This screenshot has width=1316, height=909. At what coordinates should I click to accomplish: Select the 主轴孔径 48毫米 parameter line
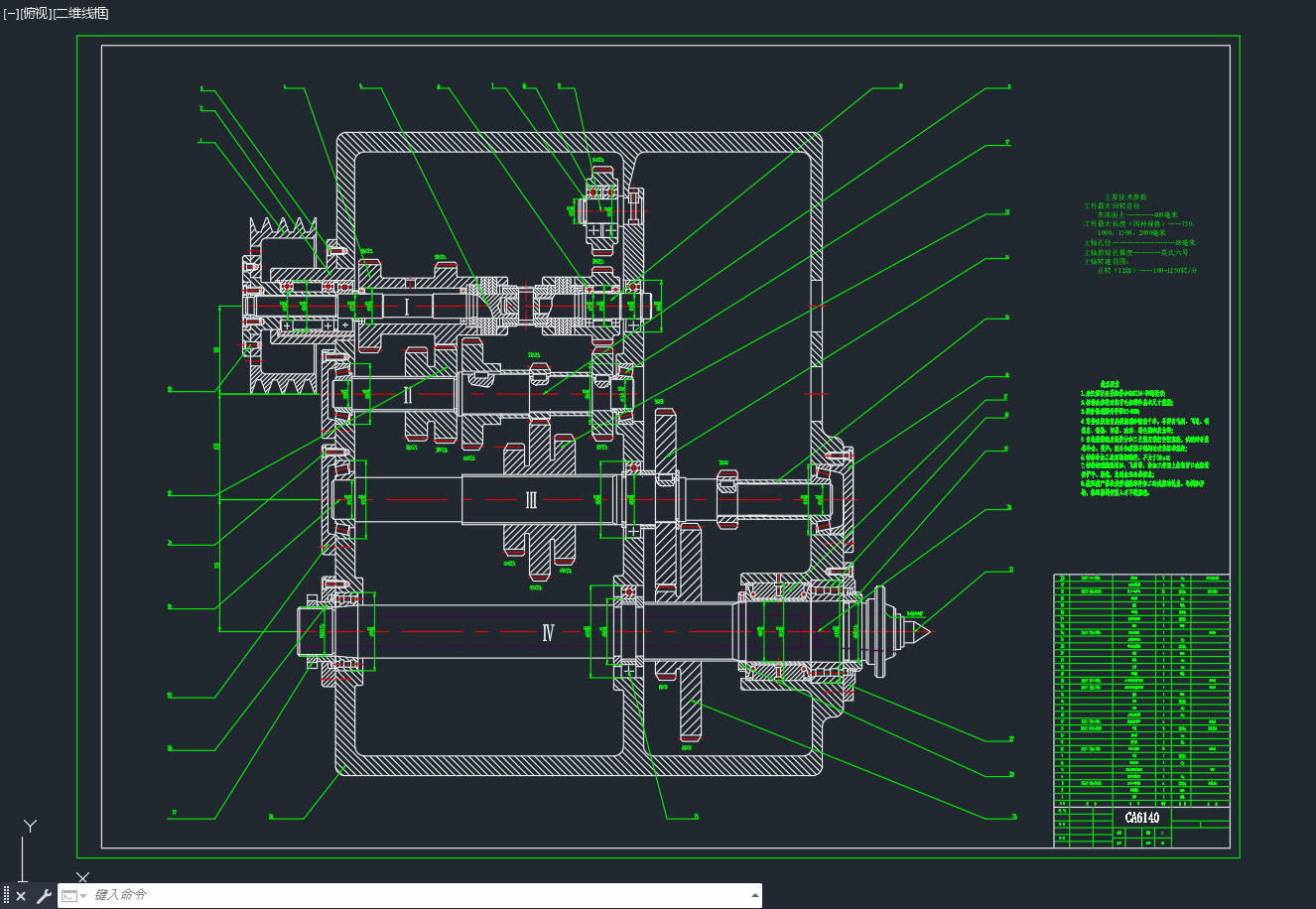(x=1139, y=242)
